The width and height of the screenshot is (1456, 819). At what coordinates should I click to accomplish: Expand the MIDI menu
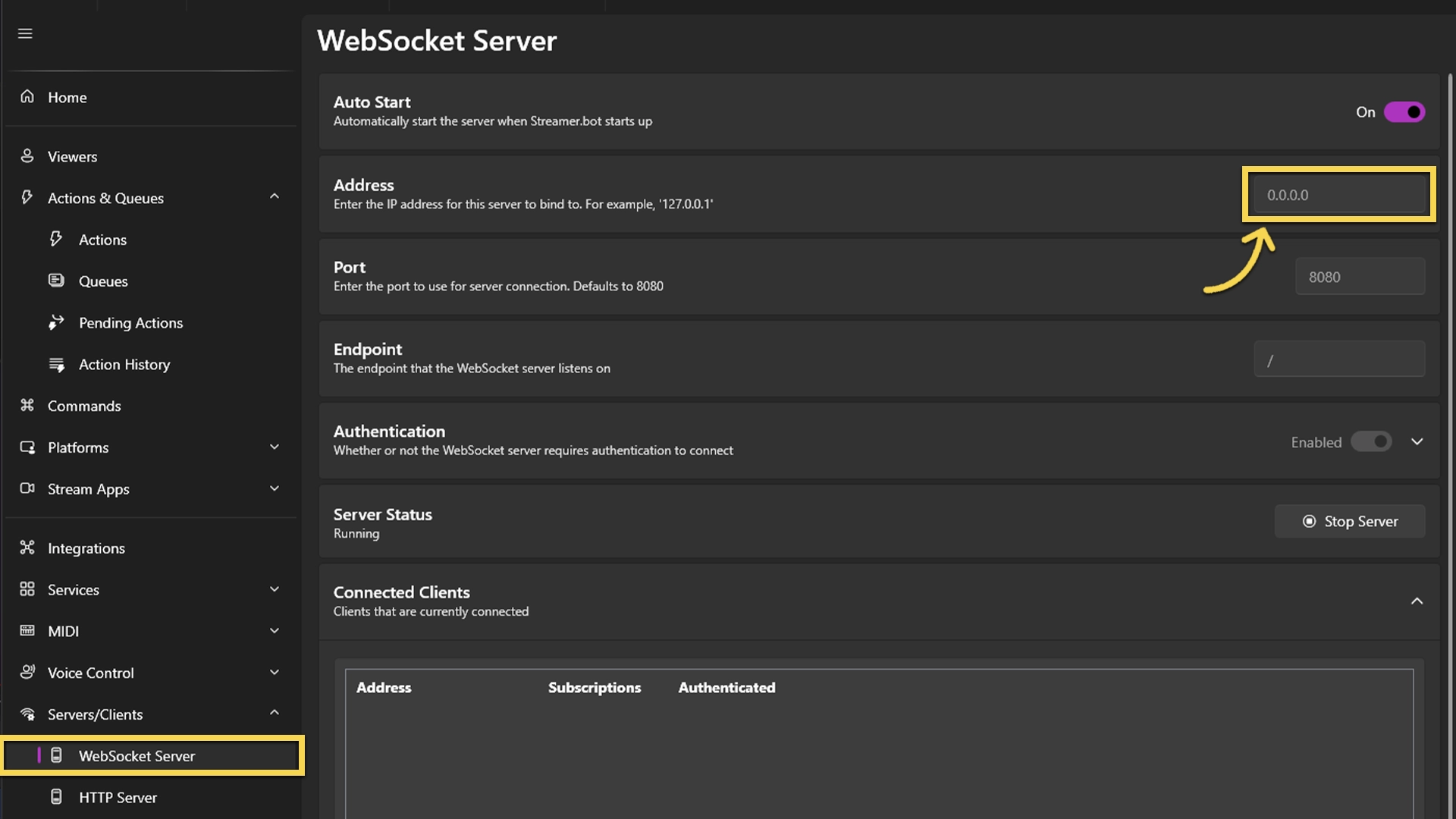[275, 630]
